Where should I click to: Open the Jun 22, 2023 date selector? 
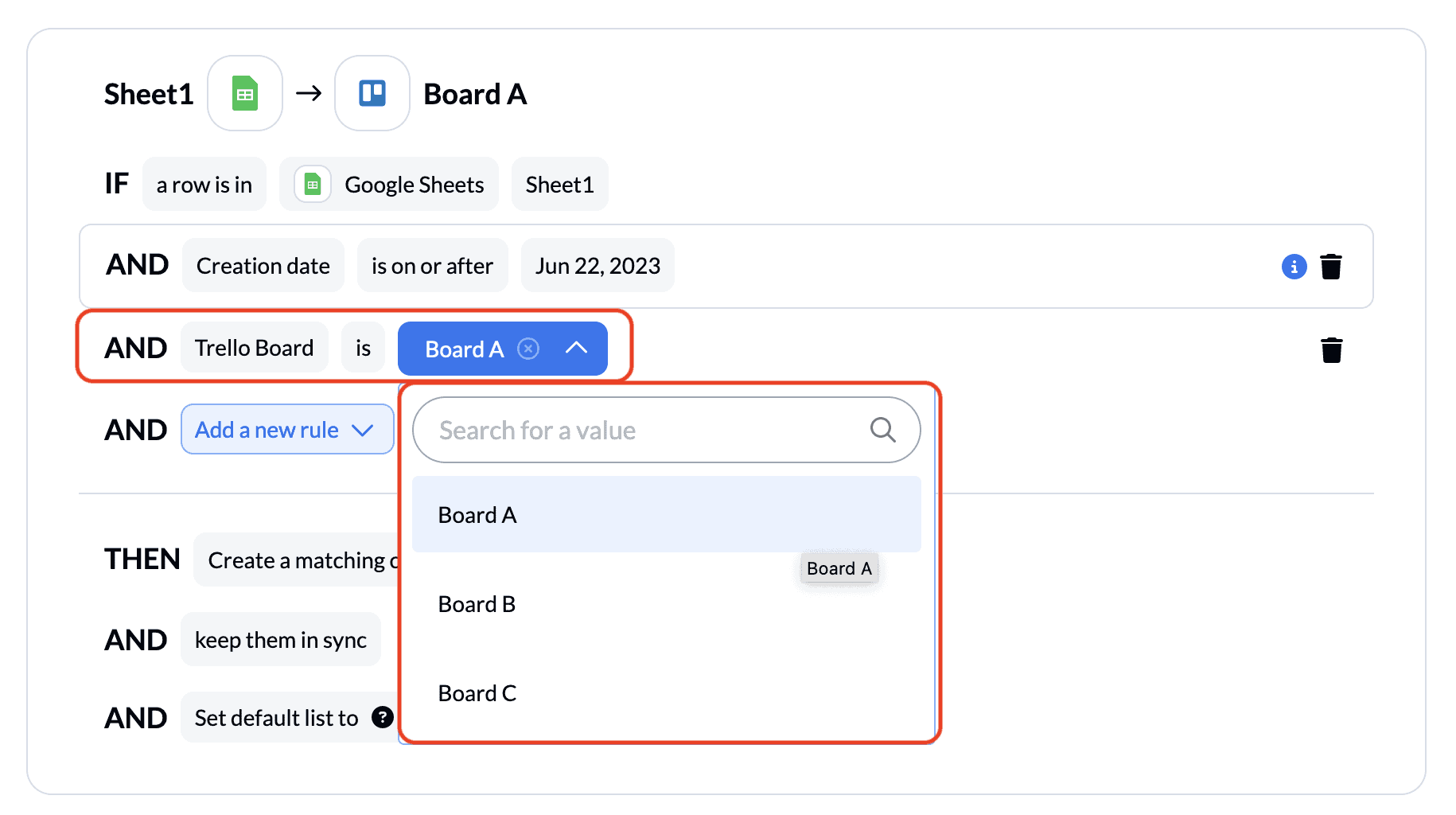tap(598, 266)
